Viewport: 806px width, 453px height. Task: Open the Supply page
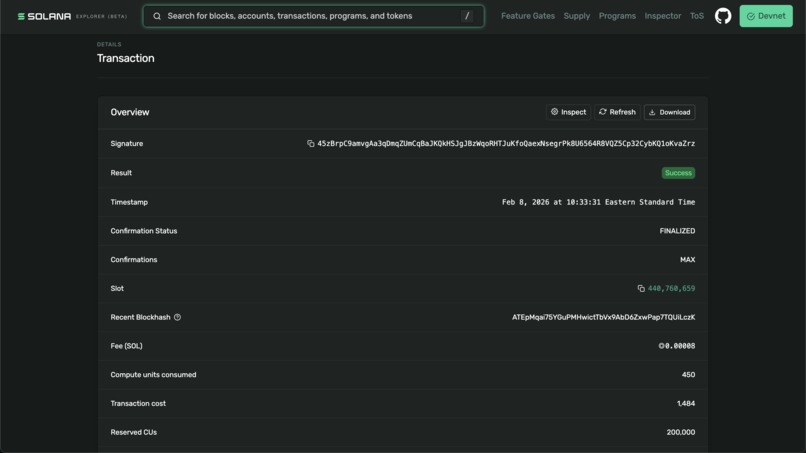[x=577, y=16]
